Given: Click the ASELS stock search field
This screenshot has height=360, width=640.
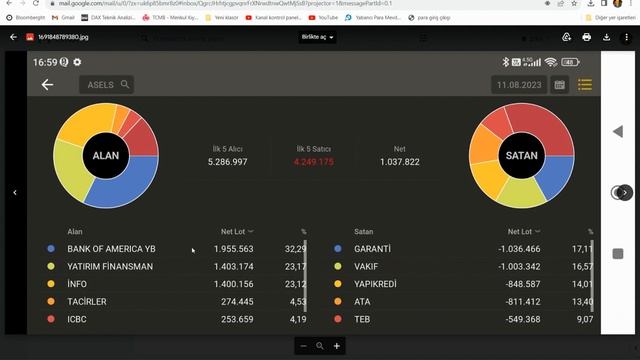Looking at the screenshot, I should click(x=107, y=84).
